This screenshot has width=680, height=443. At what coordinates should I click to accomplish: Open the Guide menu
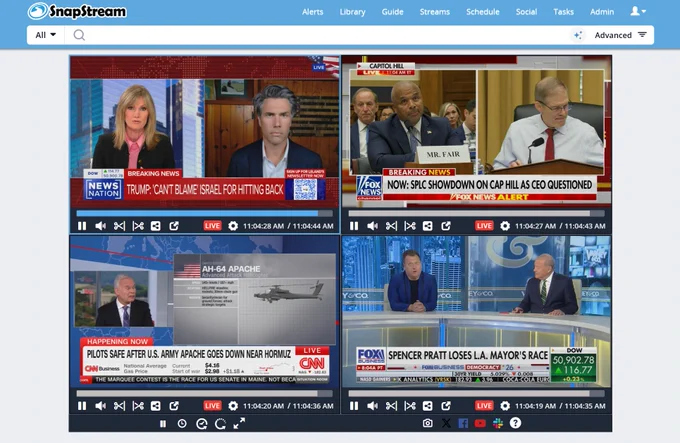392,12
